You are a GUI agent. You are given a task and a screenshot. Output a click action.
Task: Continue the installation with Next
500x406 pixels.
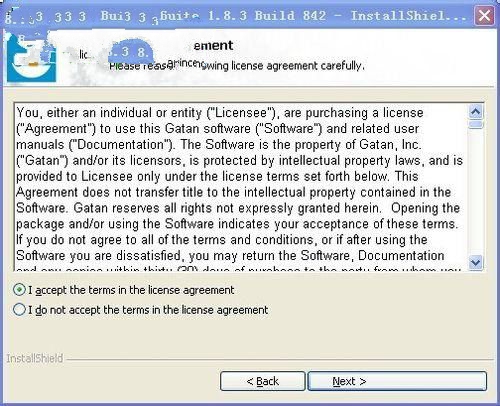[397, 381]
